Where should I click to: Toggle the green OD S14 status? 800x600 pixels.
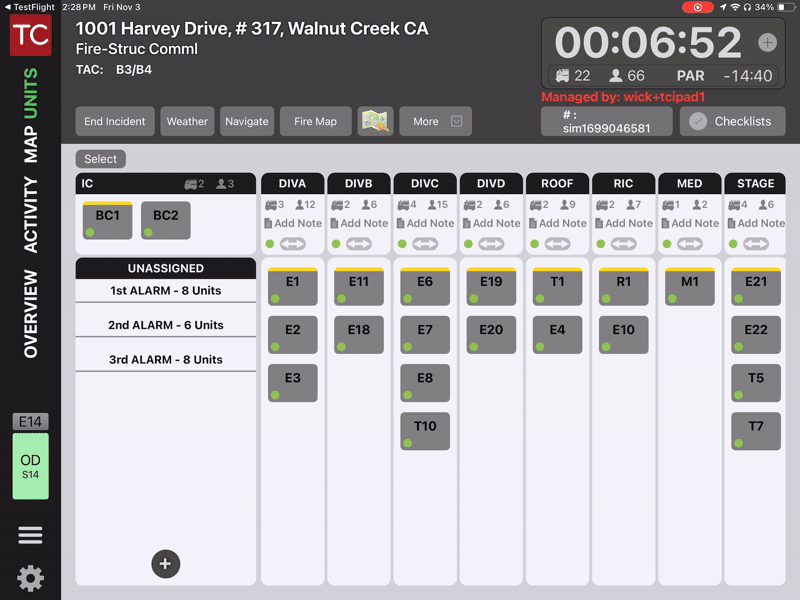pos(30,466)
